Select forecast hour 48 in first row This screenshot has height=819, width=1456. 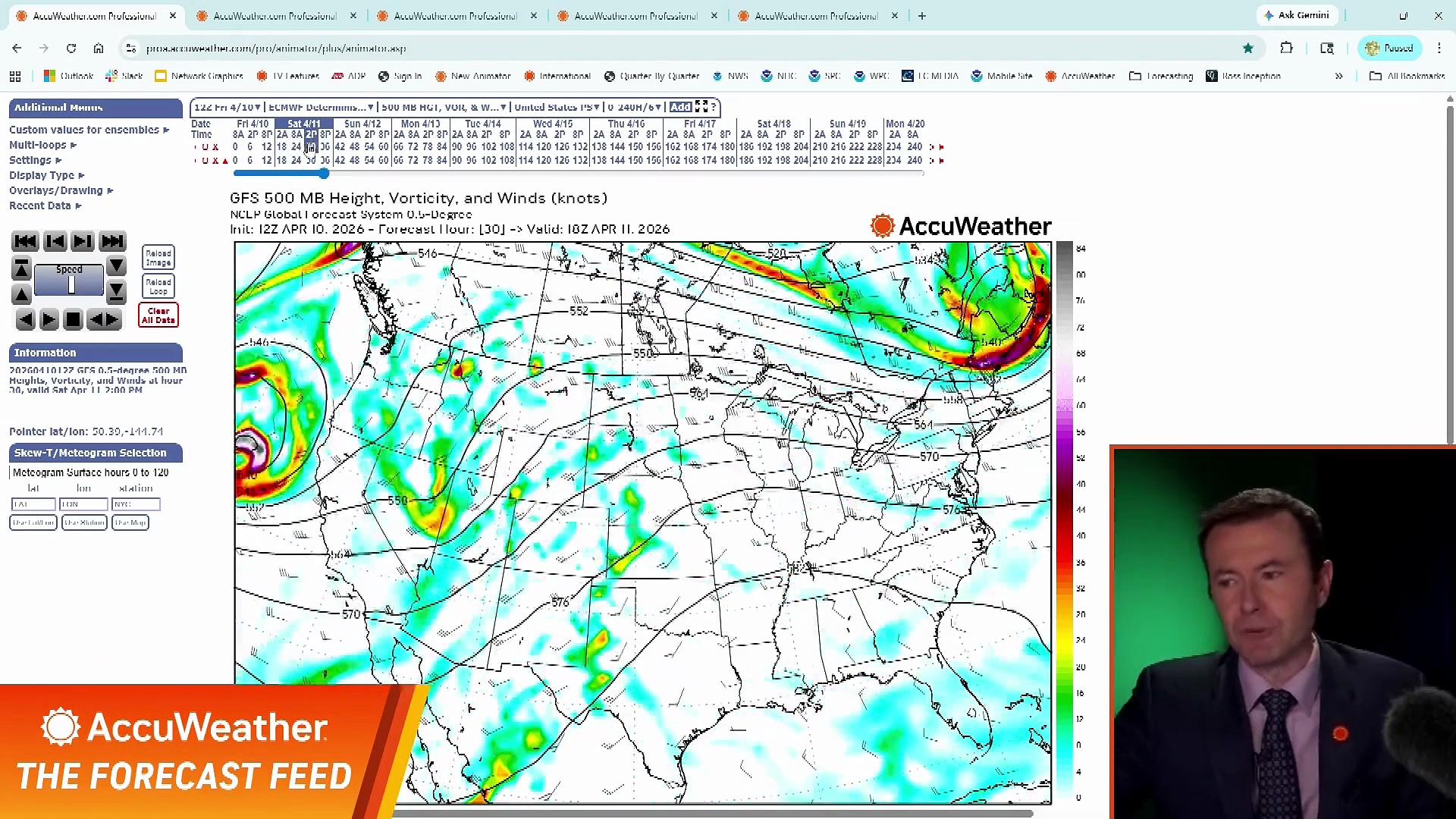pyautogui.click(x=354, y=147)
